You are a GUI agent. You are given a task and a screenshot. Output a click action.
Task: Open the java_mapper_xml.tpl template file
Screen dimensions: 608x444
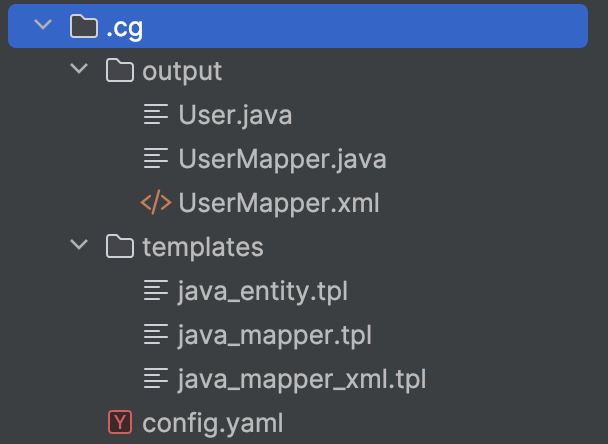tap(302, 380)
